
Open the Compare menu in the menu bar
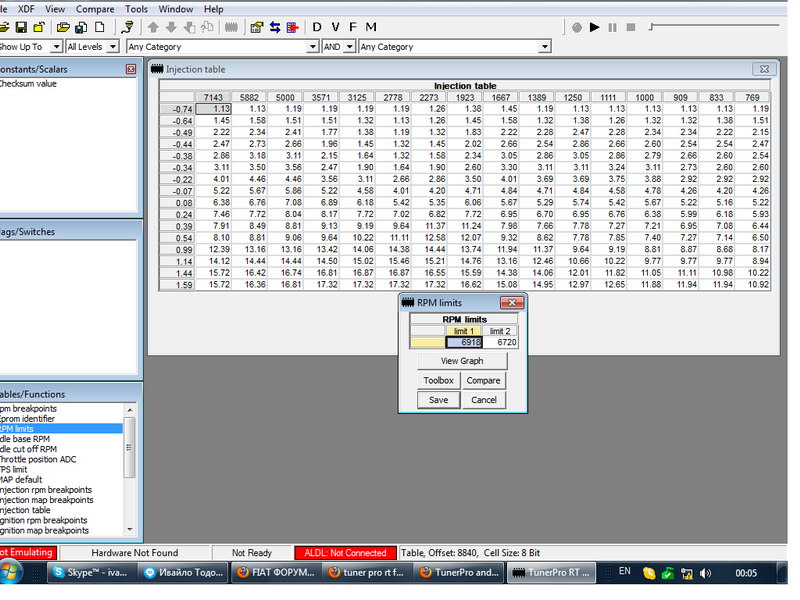pyautogui.click(x=95, y=9)
